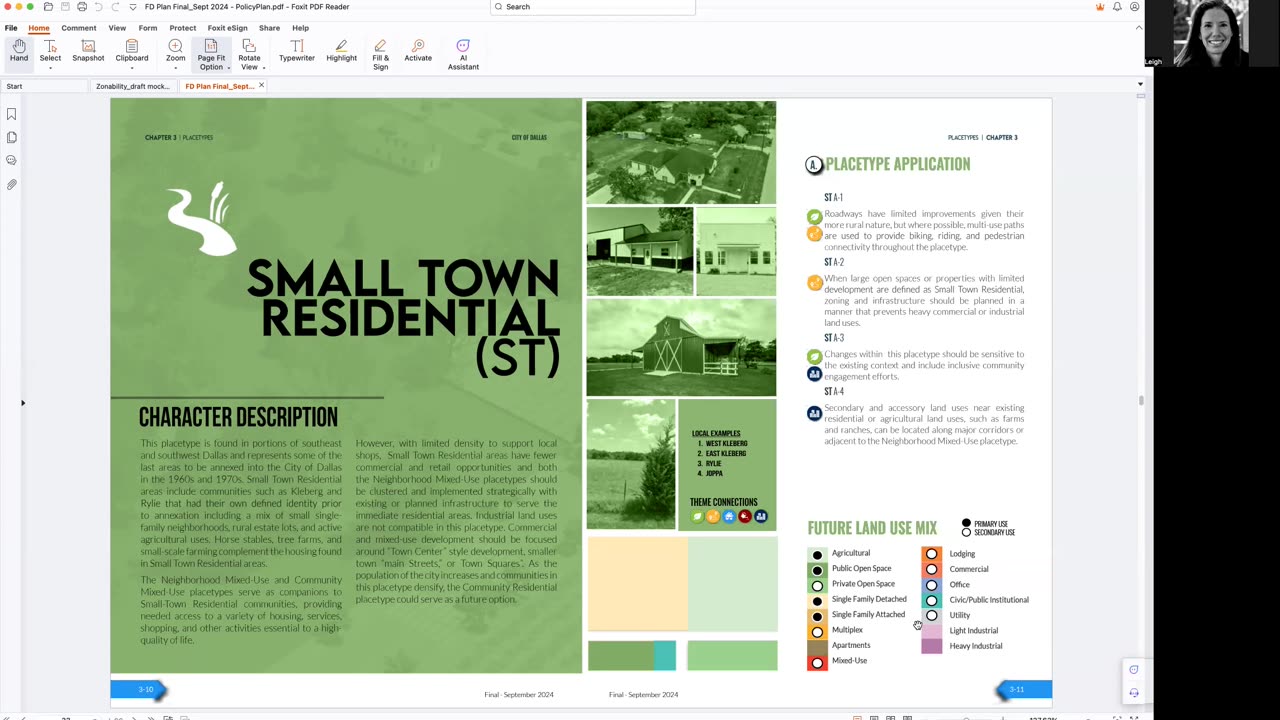Viewport: 1280px width, 720px height.
Task: Open the notifications bell
Action: pos(1117,7)
